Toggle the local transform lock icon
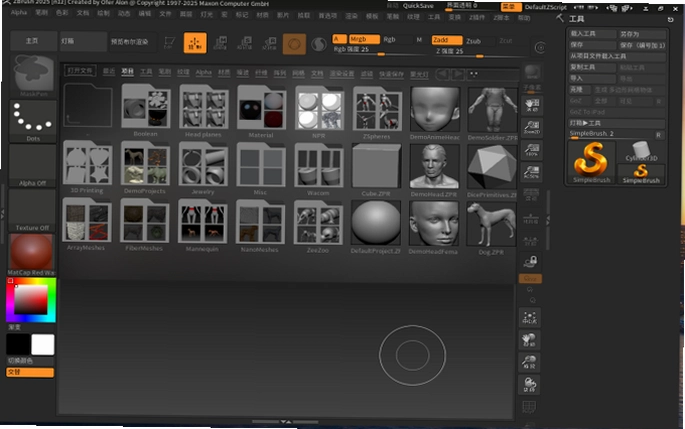This screenshot has width=685, height=429. (531, 262)
